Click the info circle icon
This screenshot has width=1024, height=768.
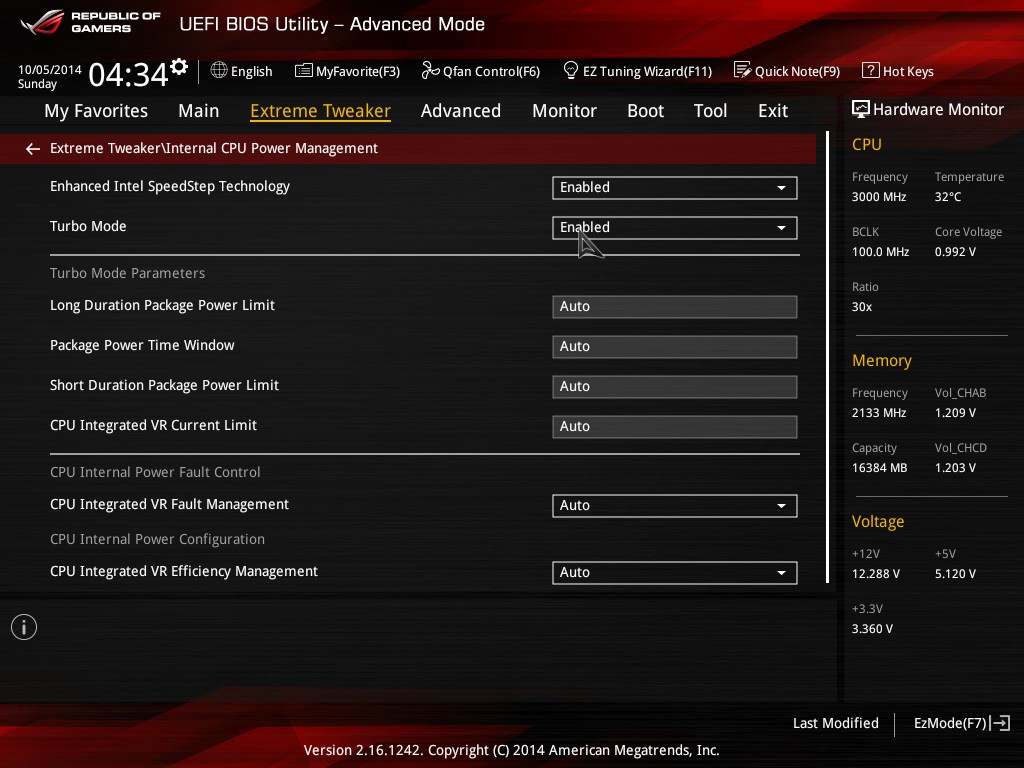coord(24,627)
